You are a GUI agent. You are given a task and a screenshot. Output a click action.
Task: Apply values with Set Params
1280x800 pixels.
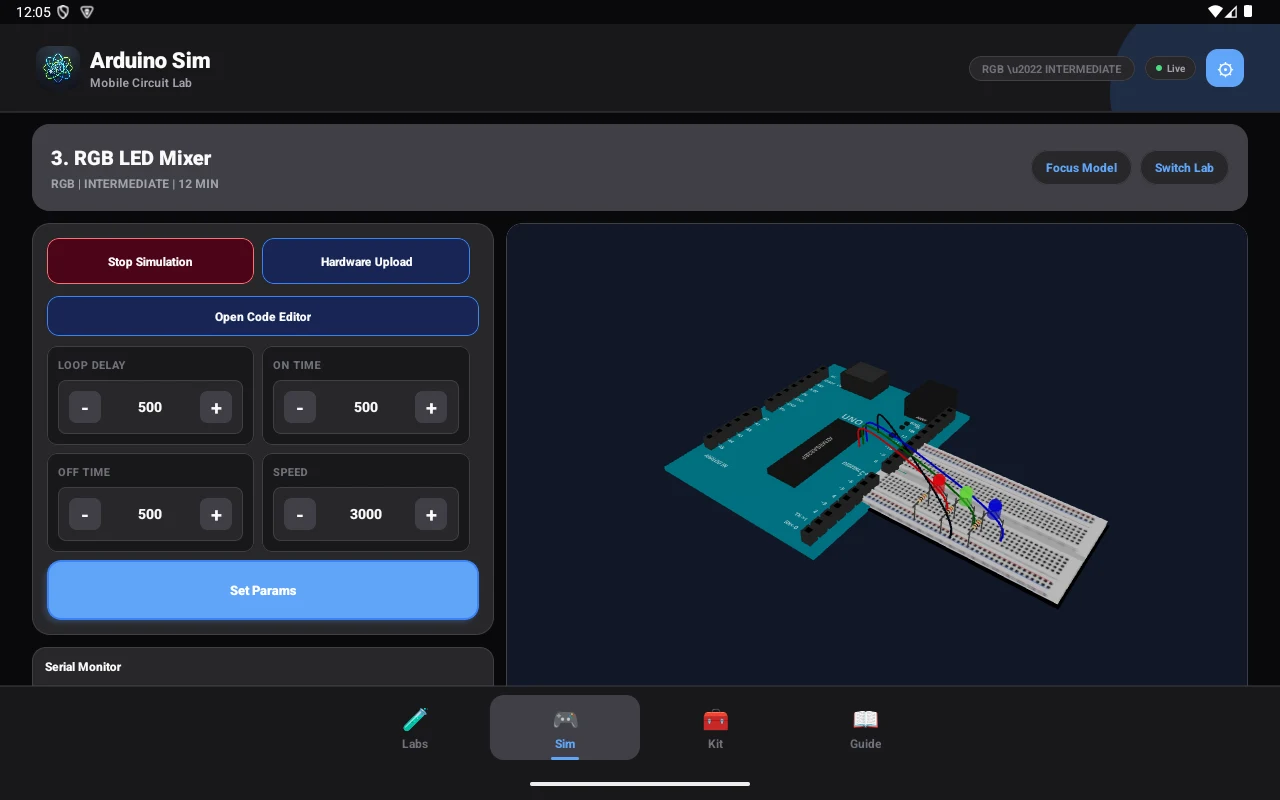(x=263, y=590)
